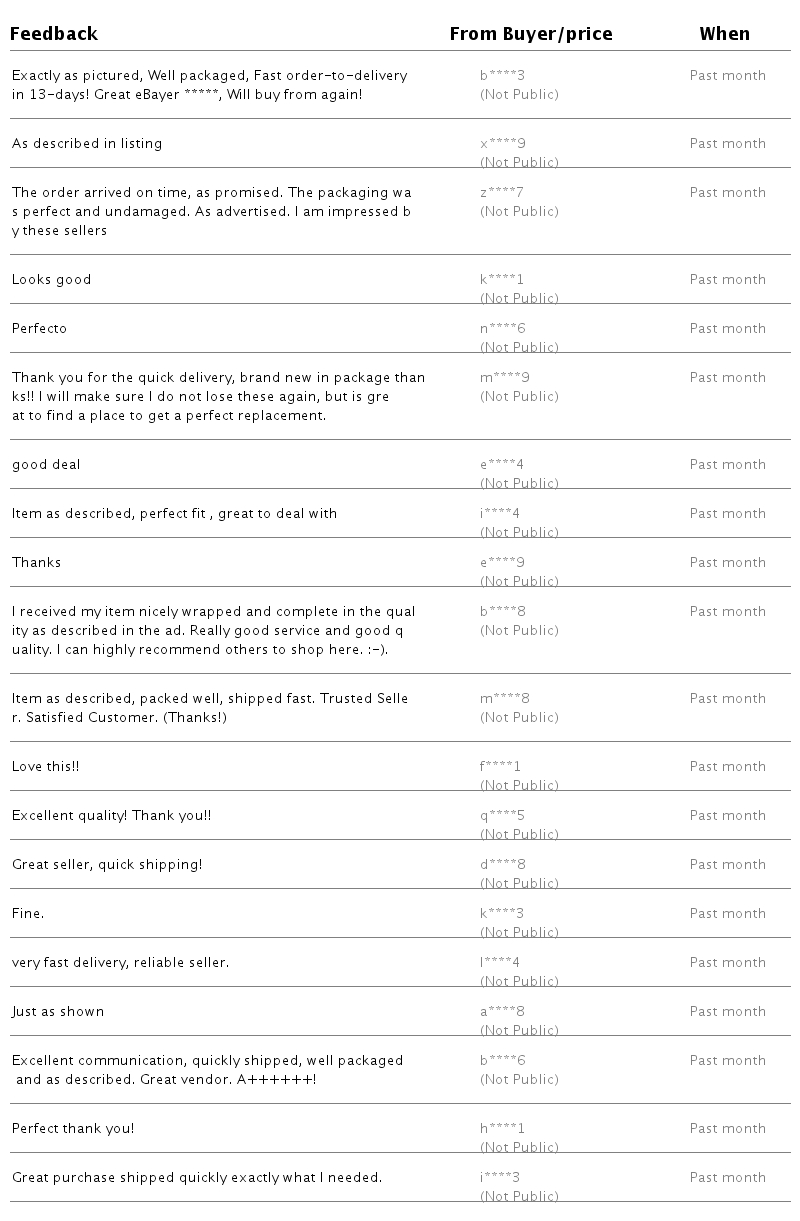Viewport: 800px width, 1221px height.
Task: Select the 'Love this!!' feedback comment
Action: coord(45,766)
